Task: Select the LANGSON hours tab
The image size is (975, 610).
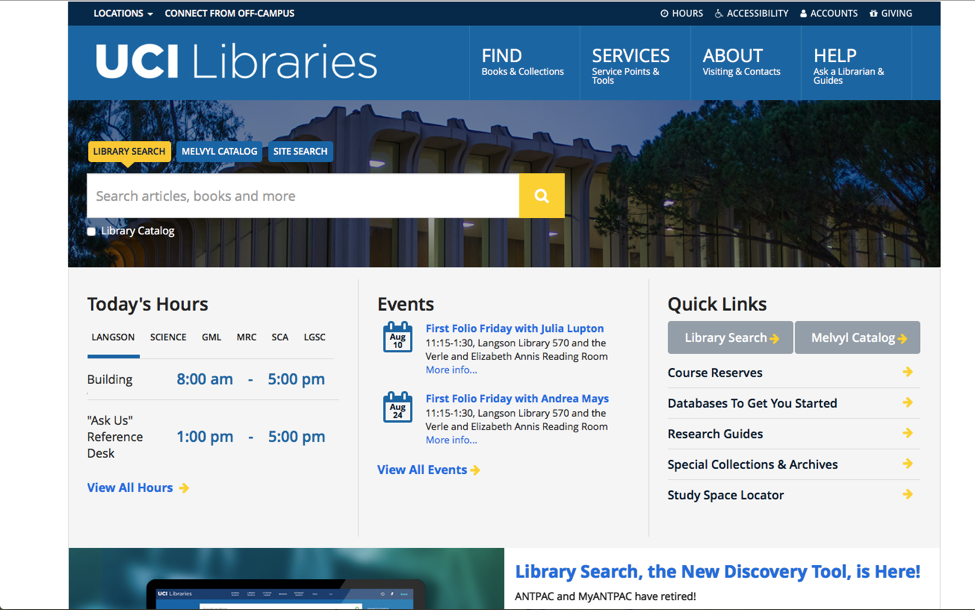Action: (x=113, y=337)
